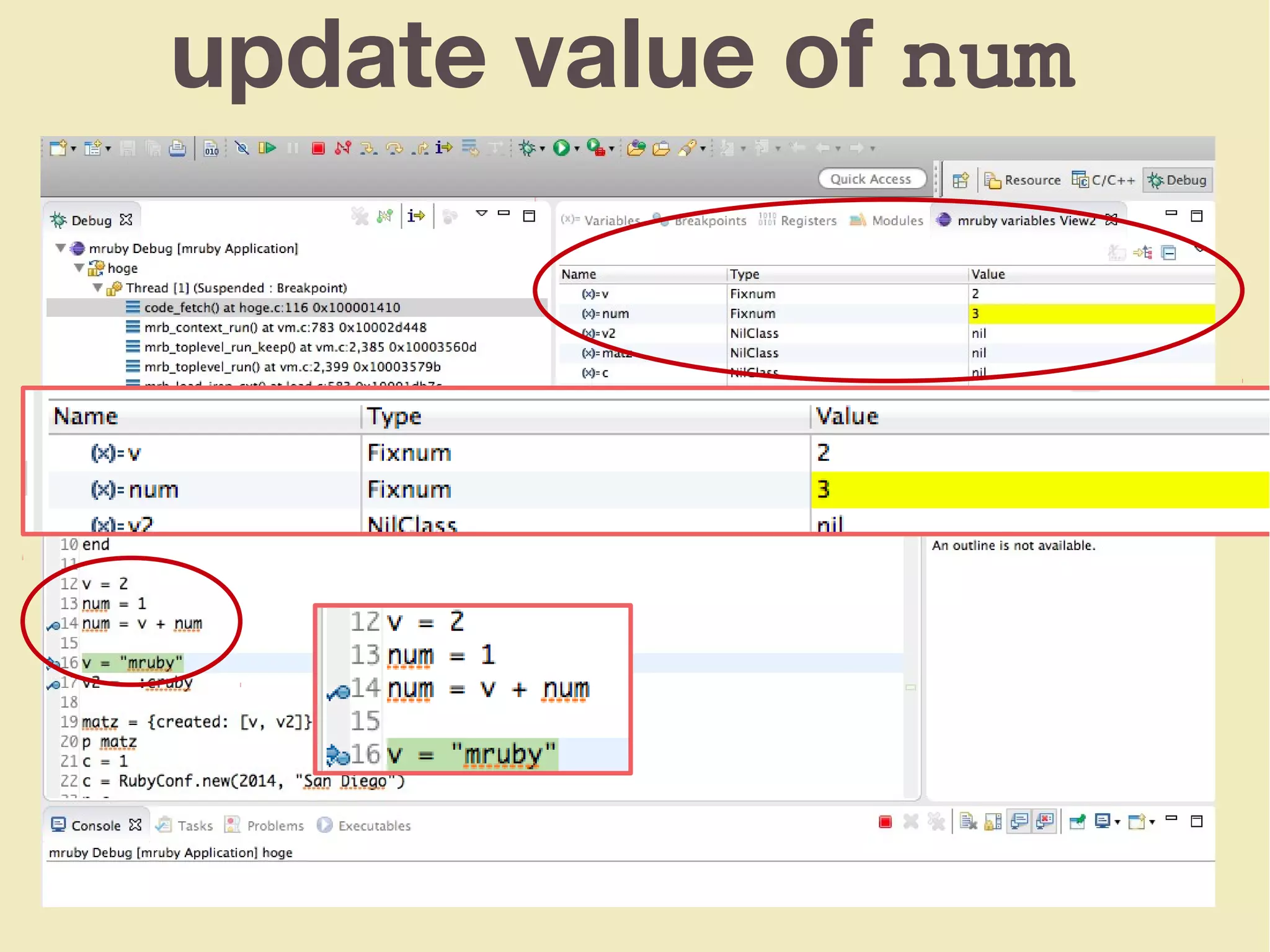Click the Debug bug launch icon
The image size is (1270, 952).
tap(527, 148)
